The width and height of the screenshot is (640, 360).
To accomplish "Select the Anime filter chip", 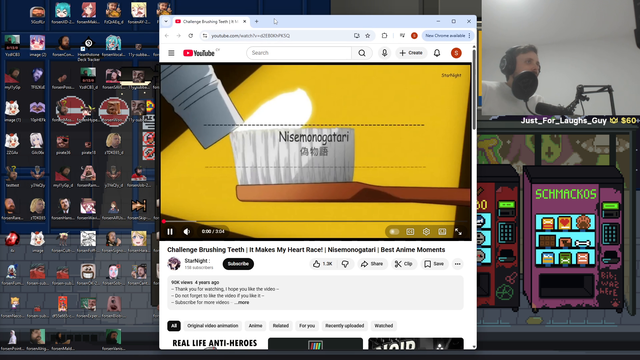I will point(256,326).
